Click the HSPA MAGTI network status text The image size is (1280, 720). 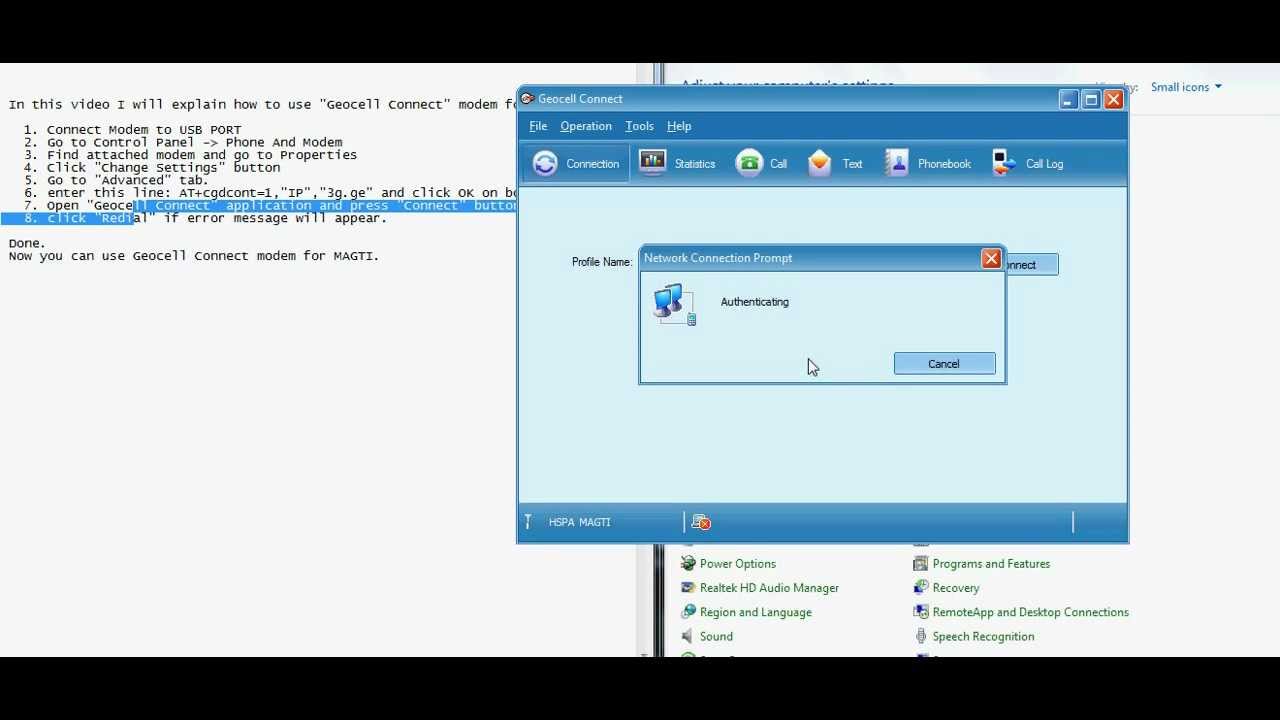click(579, 522)
